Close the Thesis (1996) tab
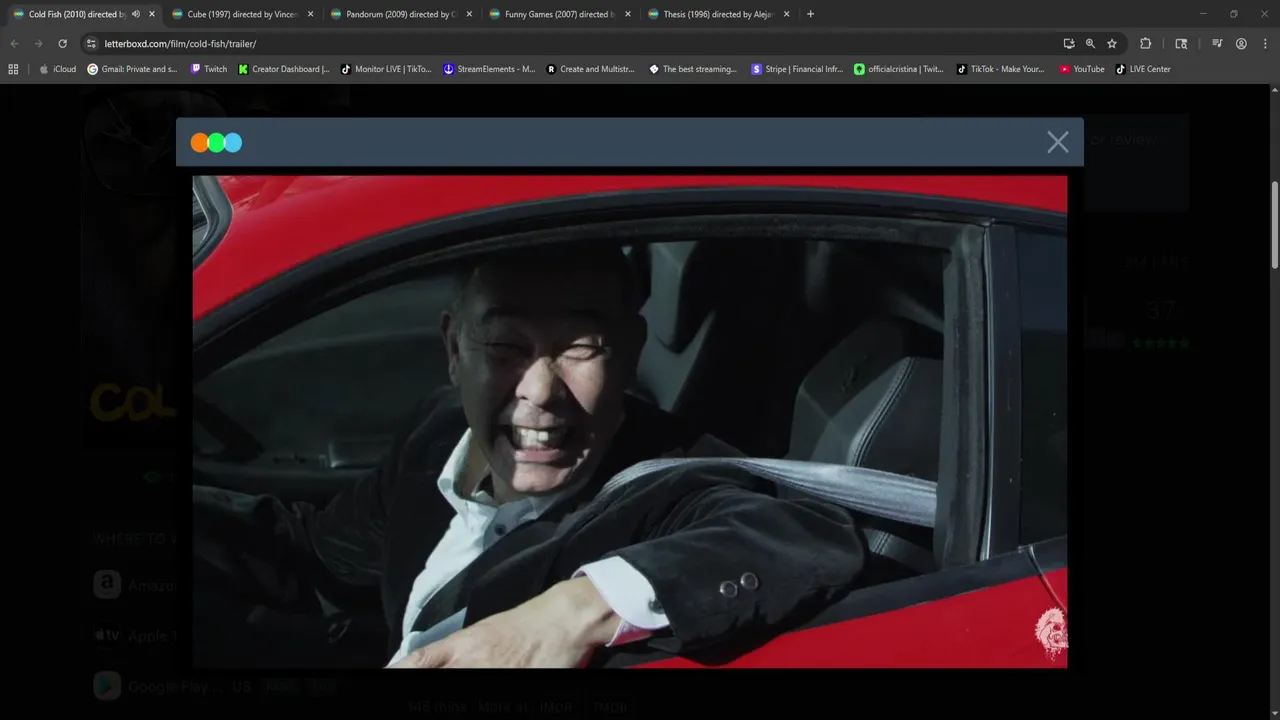This screenshot has height=720, width=1280. point(786,14)
